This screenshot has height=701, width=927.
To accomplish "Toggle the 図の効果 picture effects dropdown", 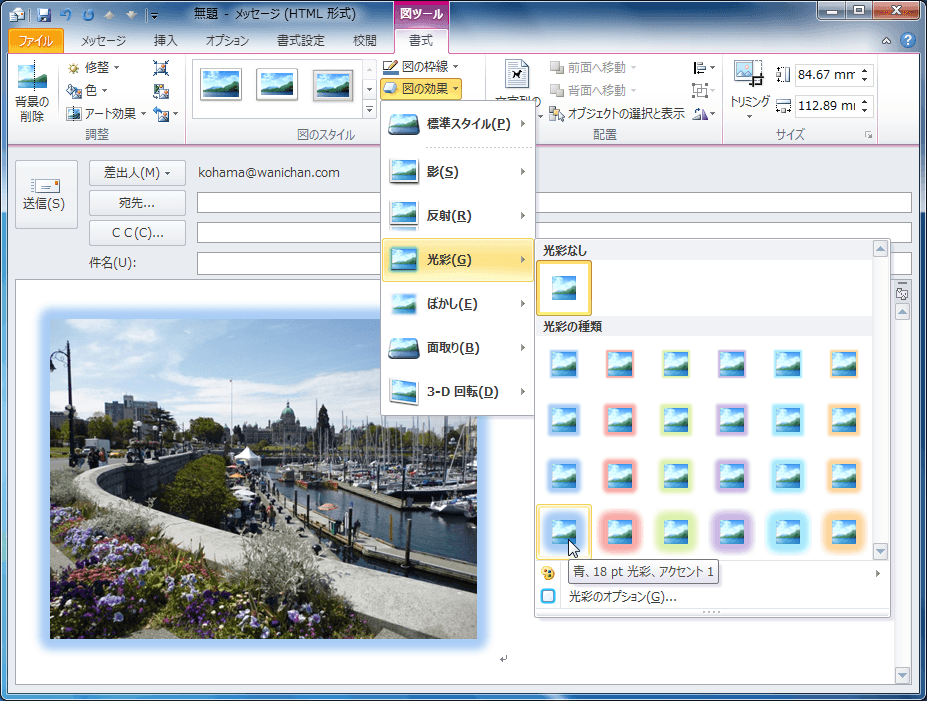I will coord(421,89).
